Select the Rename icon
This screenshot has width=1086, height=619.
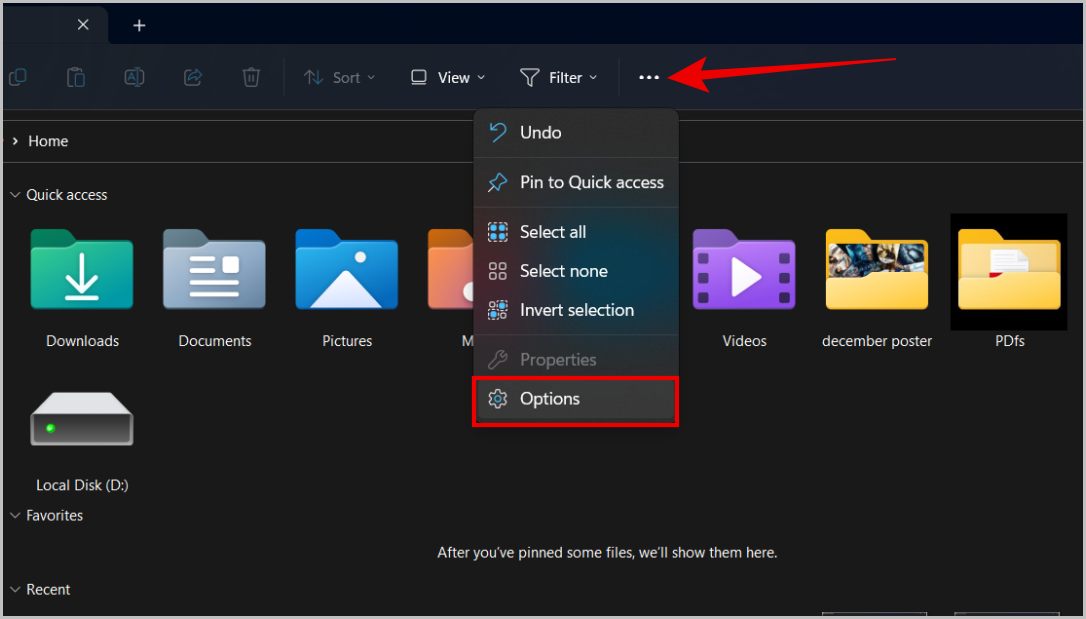pyautogui.click(x=134, y=77)
